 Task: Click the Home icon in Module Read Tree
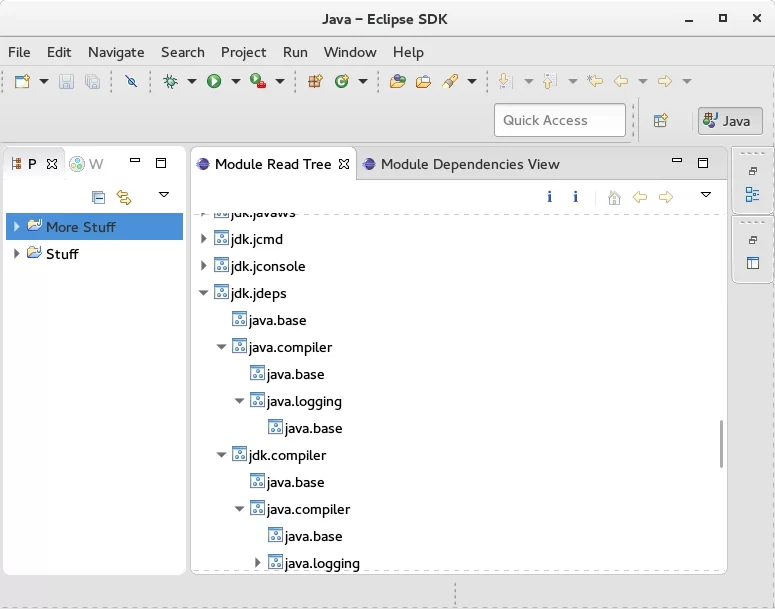pyautogui.click(x=614, y=197)
